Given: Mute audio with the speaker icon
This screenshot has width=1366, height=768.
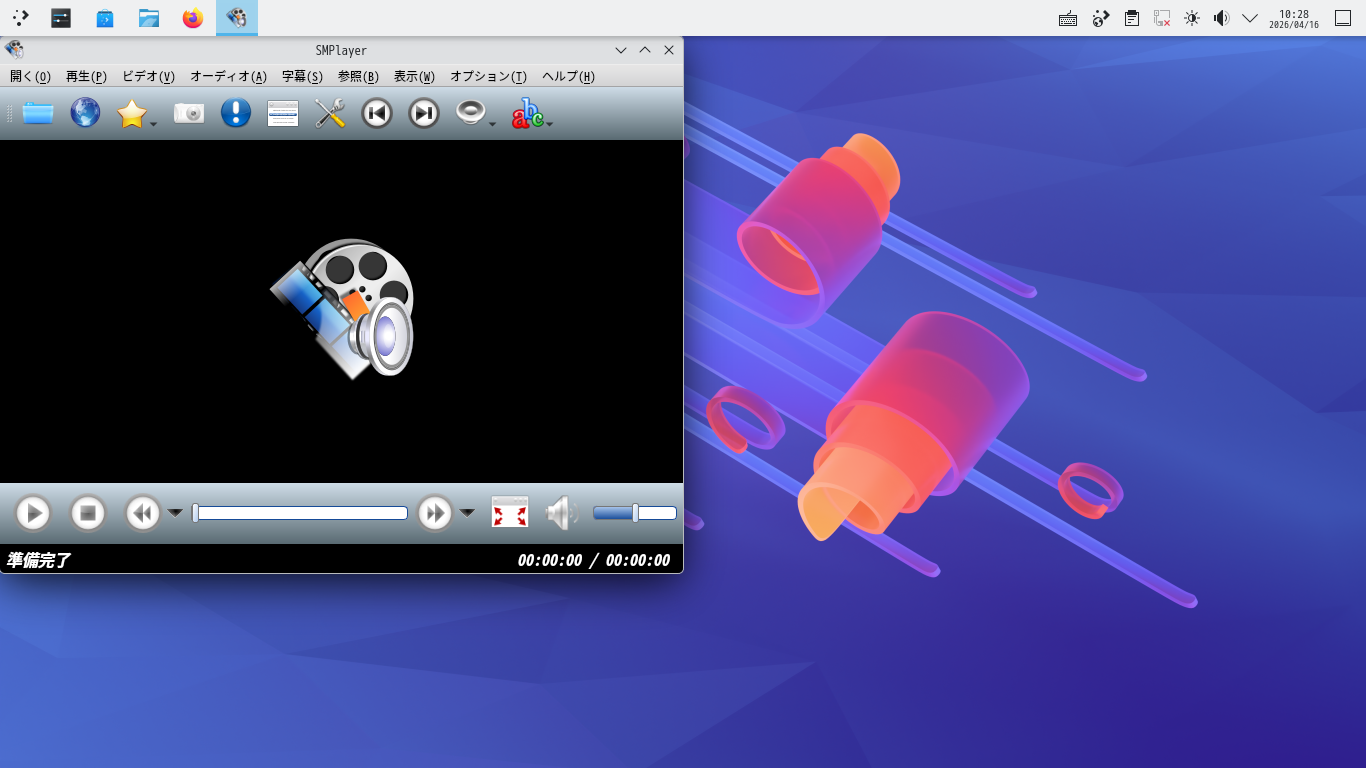Looking at the screenshot, I should click(561, 513).
